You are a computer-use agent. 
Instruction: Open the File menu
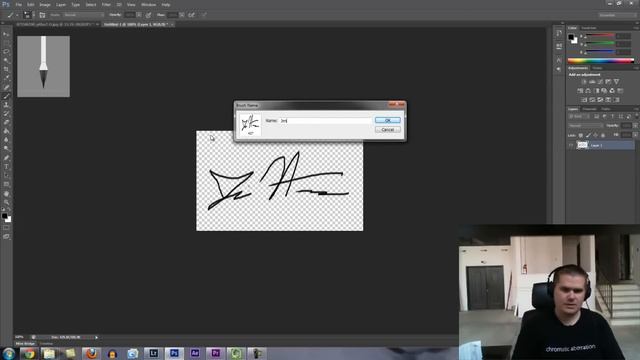(19, 4)
